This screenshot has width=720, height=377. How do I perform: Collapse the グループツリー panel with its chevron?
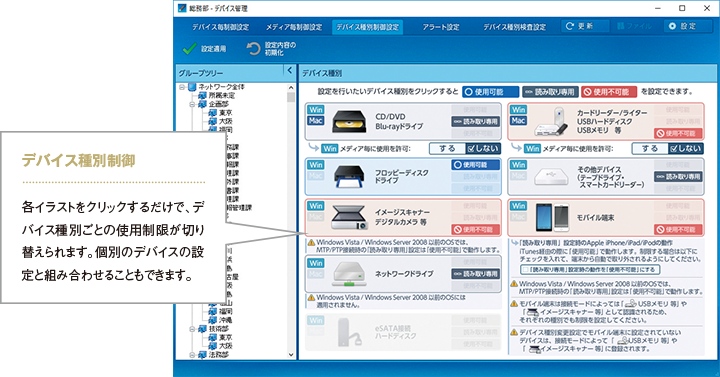point(290,71)
